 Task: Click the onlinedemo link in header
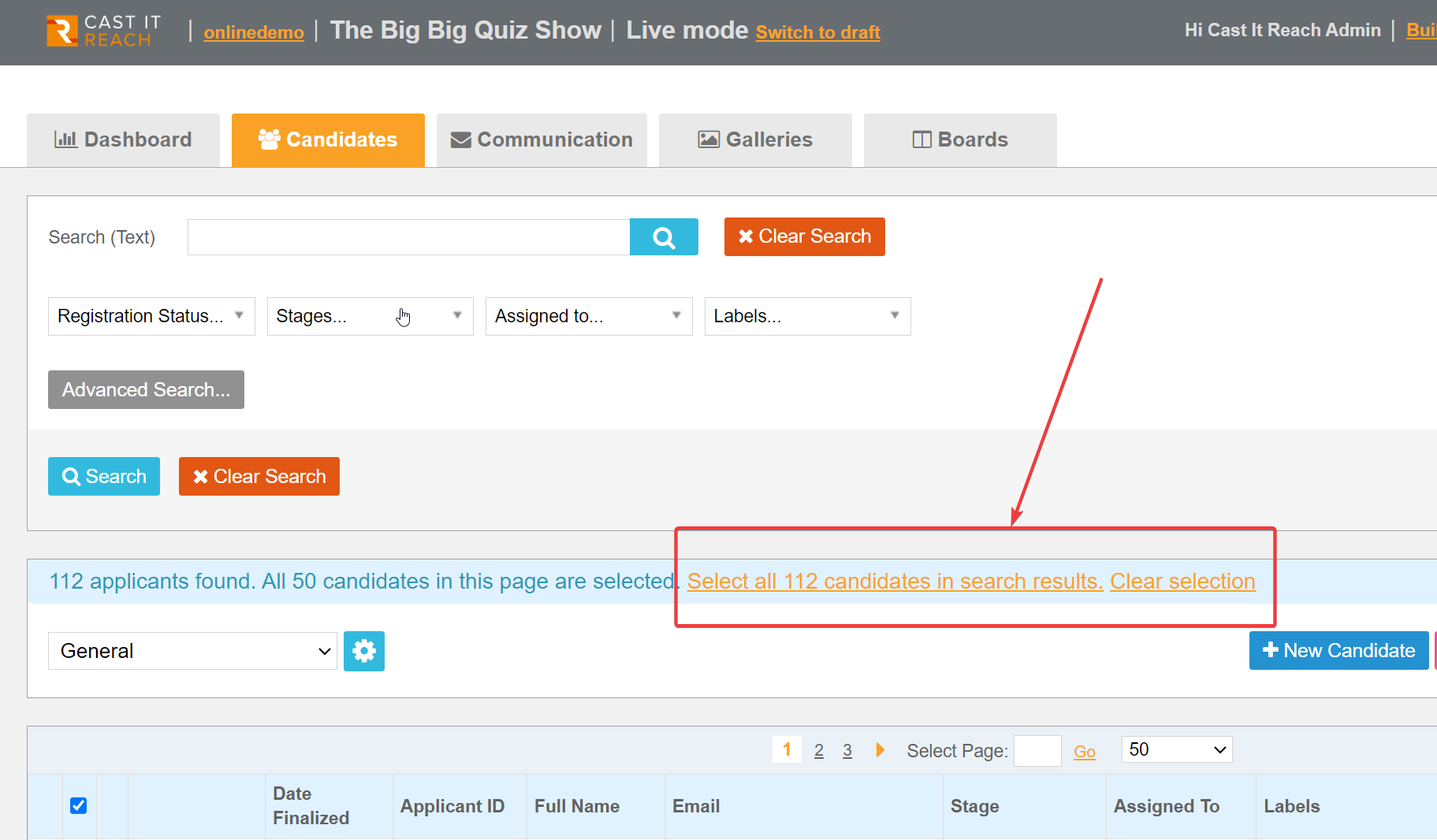(254, 32)
